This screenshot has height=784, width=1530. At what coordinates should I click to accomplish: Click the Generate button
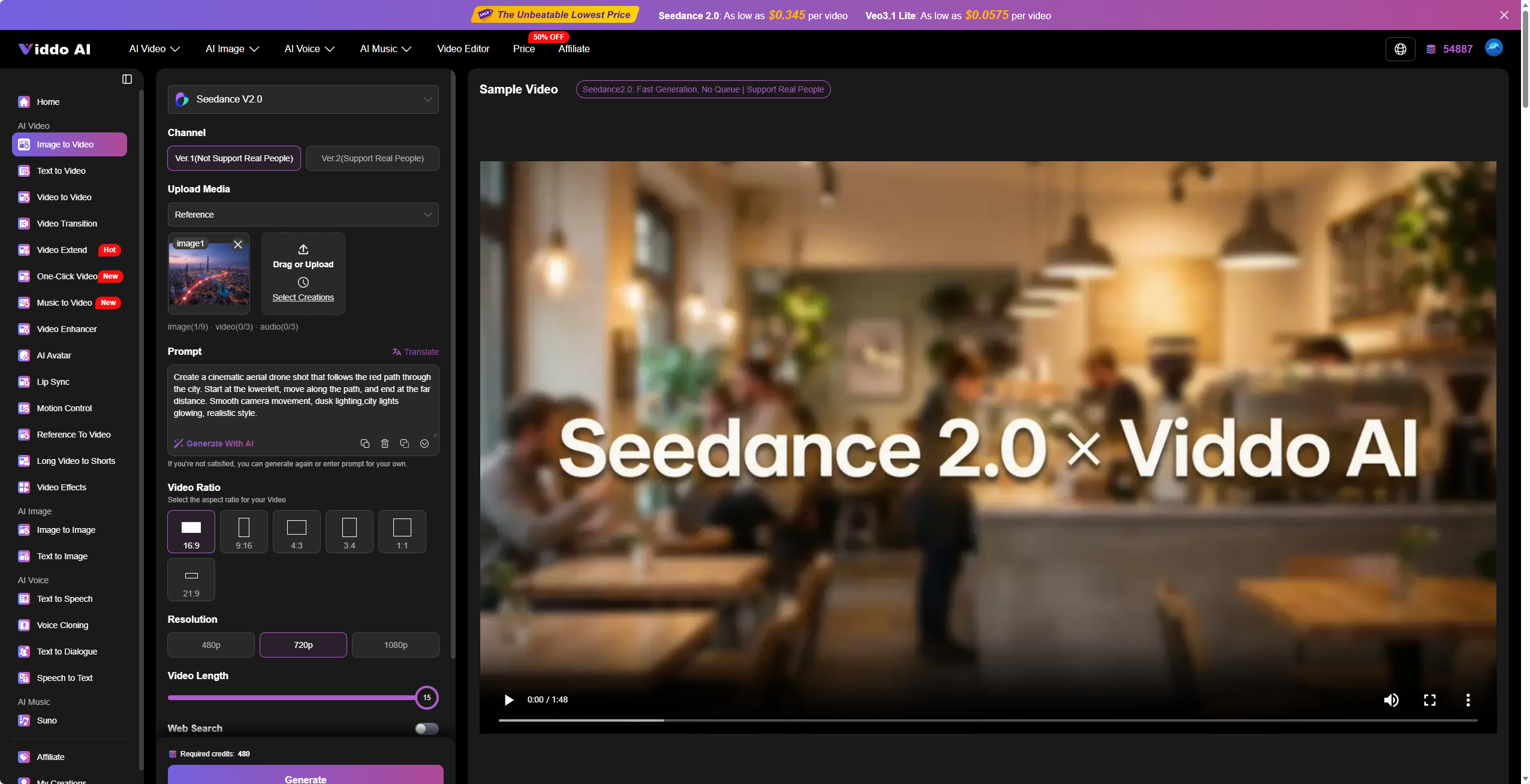click(306, 776)
